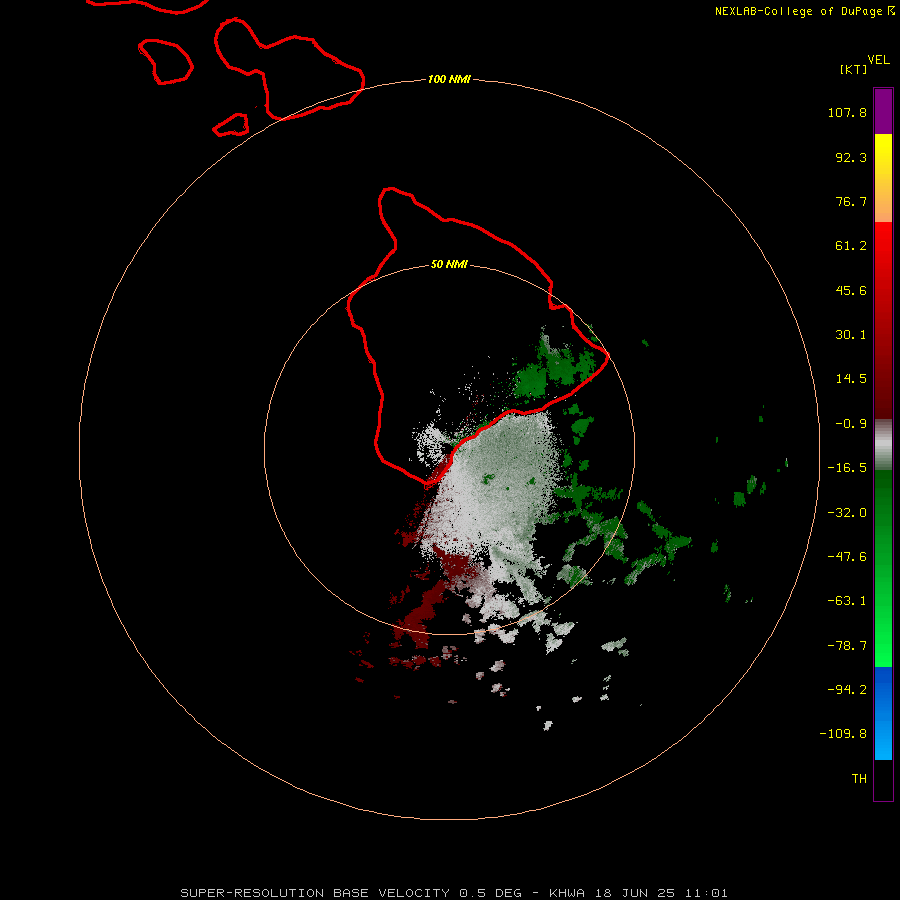Click the -16.5 legend value
This screenshot has width=900, height=900.
847,468
